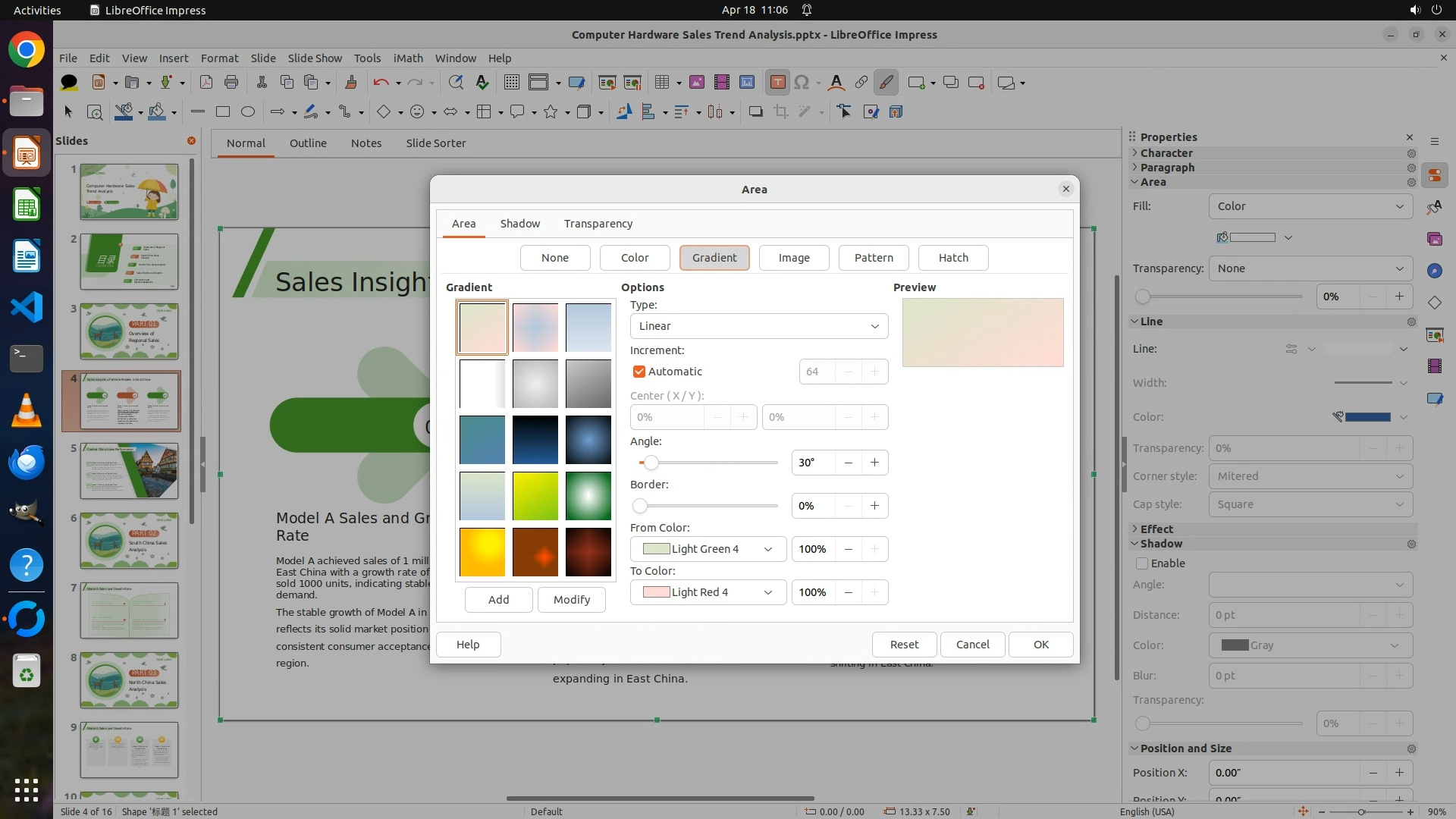This screenshot has width=1456, height=819.
Task: Select the Gradient fill type toggle
Action: coord(714,258)
